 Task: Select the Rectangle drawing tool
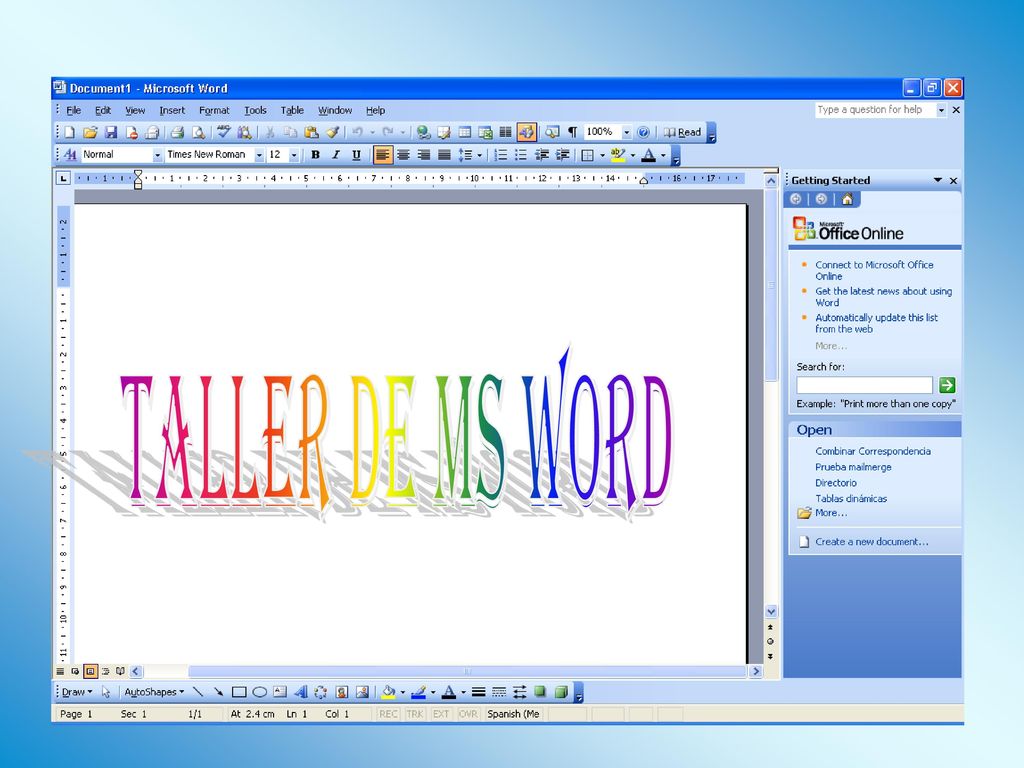click(239, 692)
